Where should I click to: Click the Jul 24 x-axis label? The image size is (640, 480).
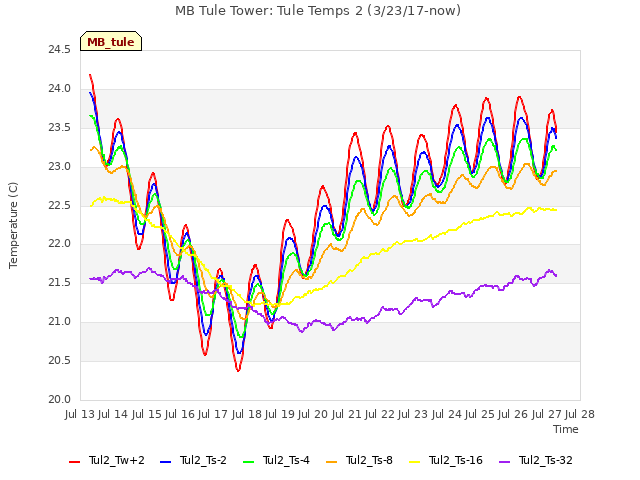click(447, 414)
